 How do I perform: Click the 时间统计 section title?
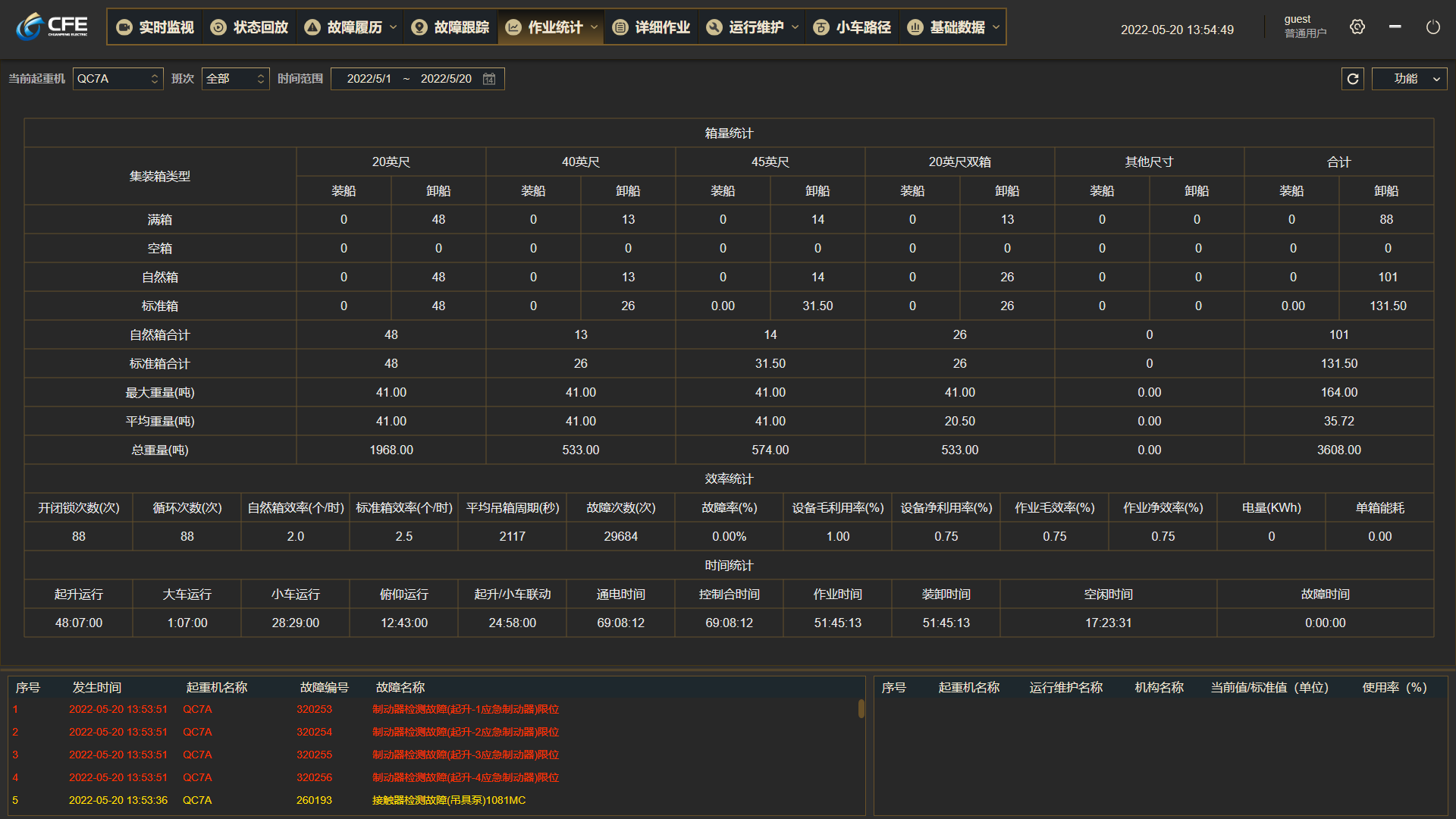(729, 565)
